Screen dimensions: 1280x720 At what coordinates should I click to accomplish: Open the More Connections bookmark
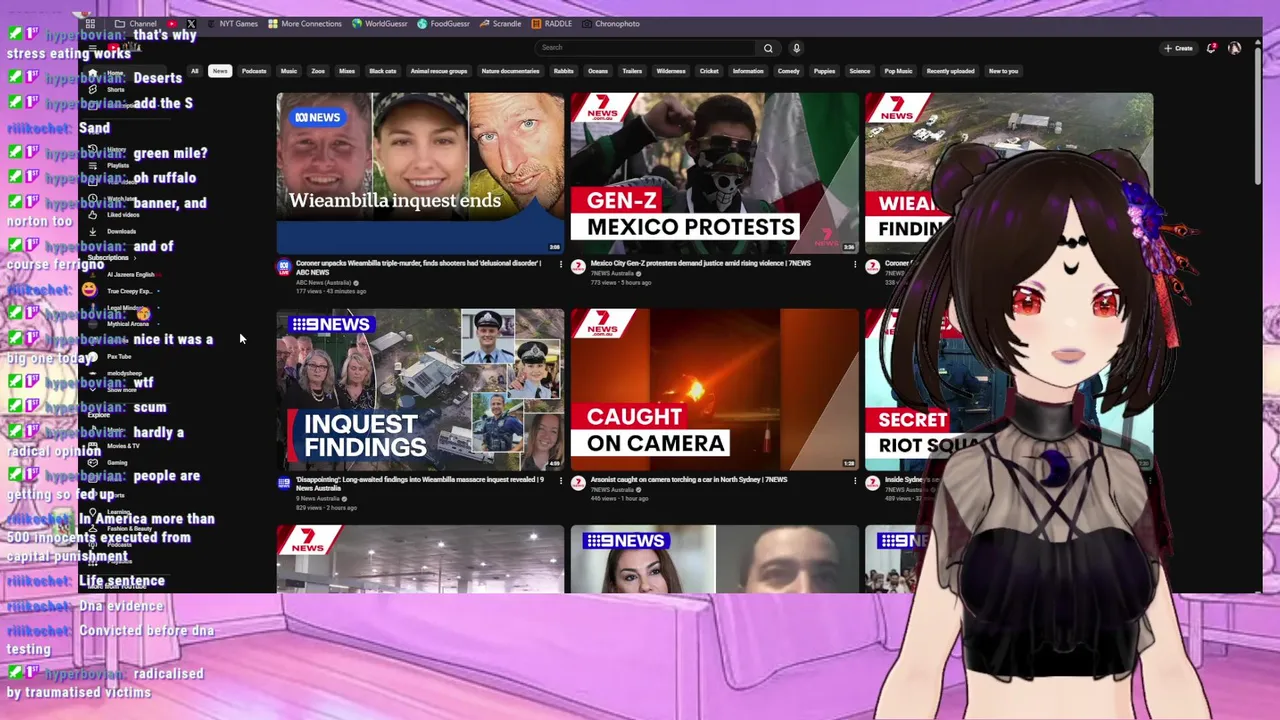click(x=304, y=23)
